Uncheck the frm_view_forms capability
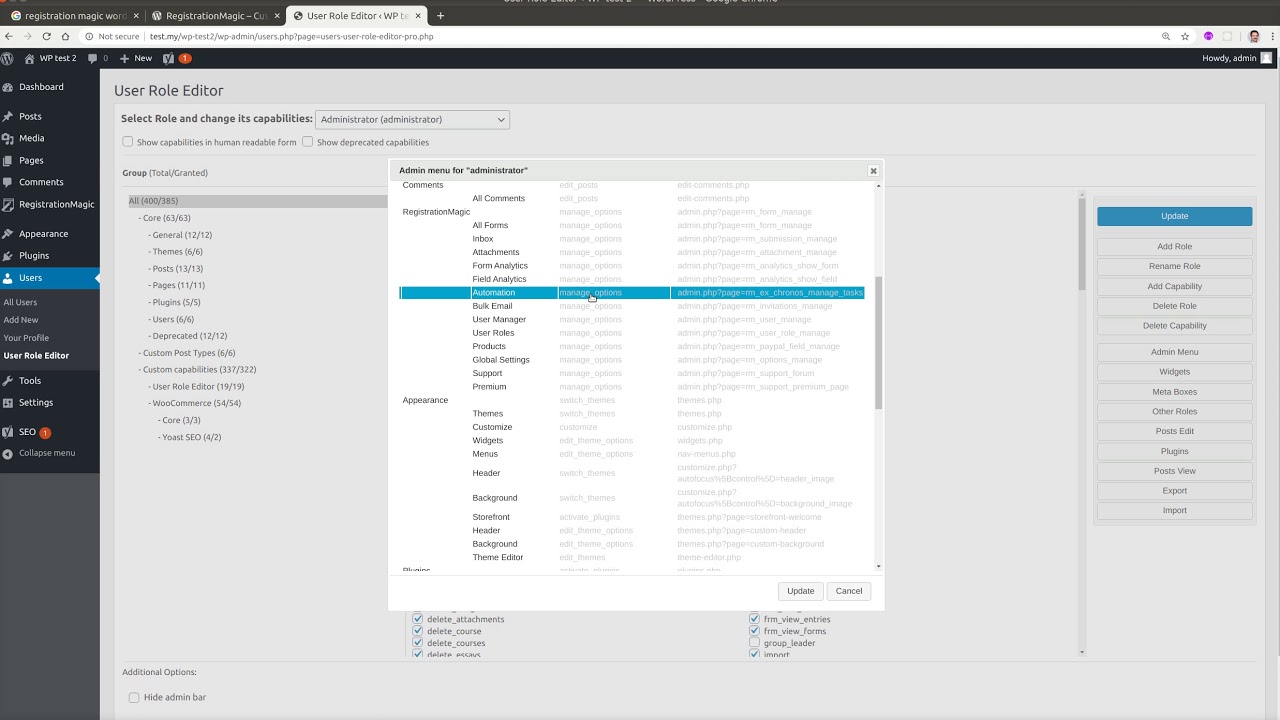 click(755, 631)
